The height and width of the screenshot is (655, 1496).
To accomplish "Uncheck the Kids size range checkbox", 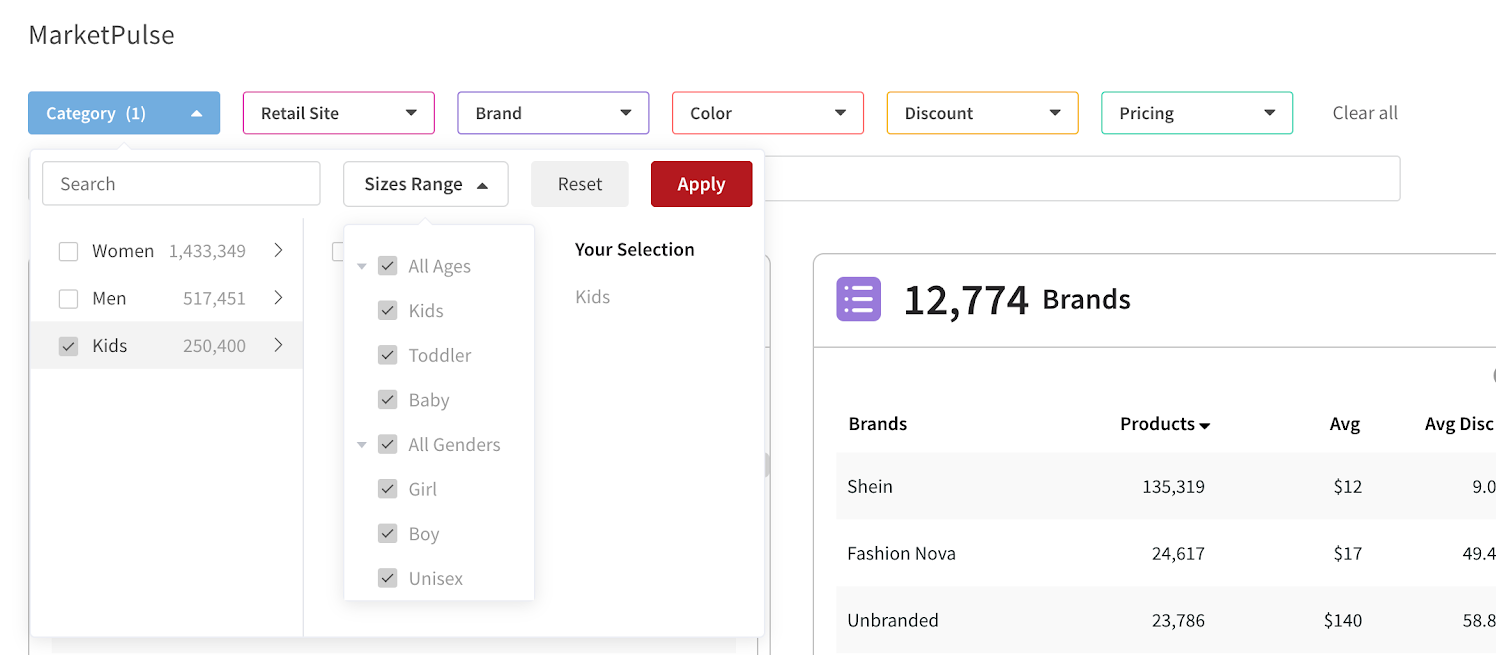I will click(x=388, y=311).
